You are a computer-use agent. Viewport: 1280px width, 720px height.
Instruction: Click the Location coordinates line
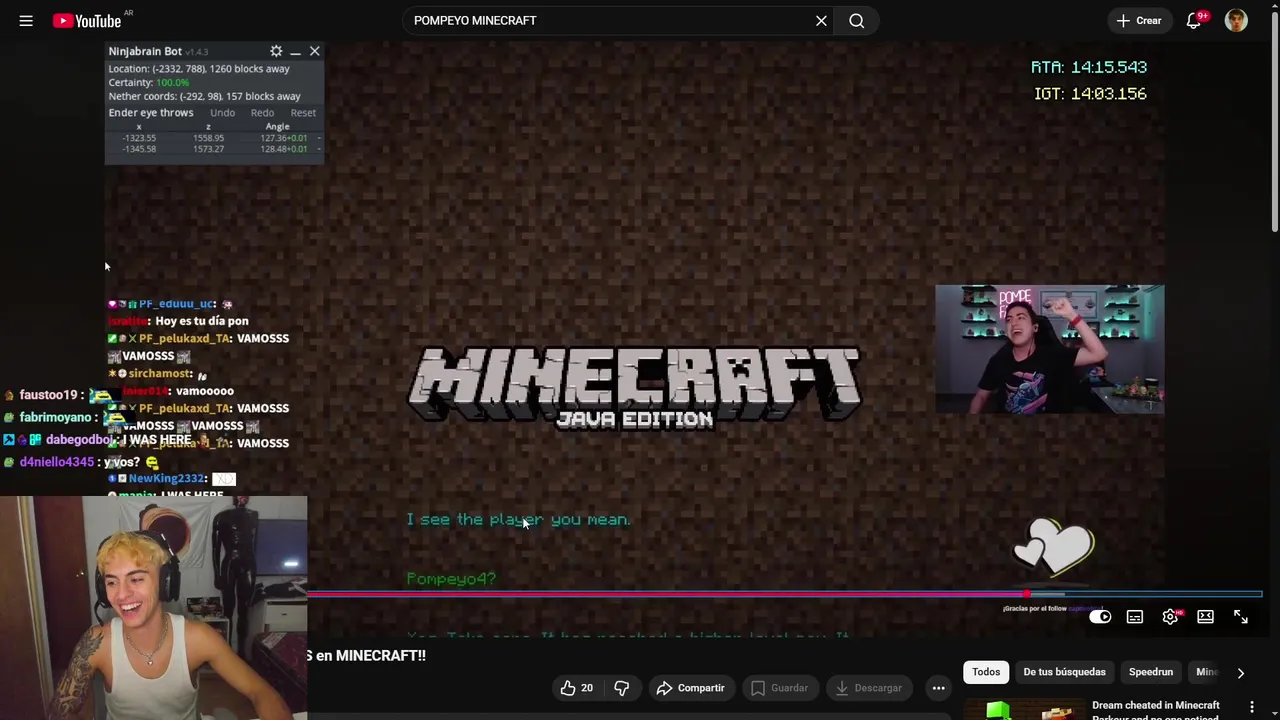click(199, 69)
